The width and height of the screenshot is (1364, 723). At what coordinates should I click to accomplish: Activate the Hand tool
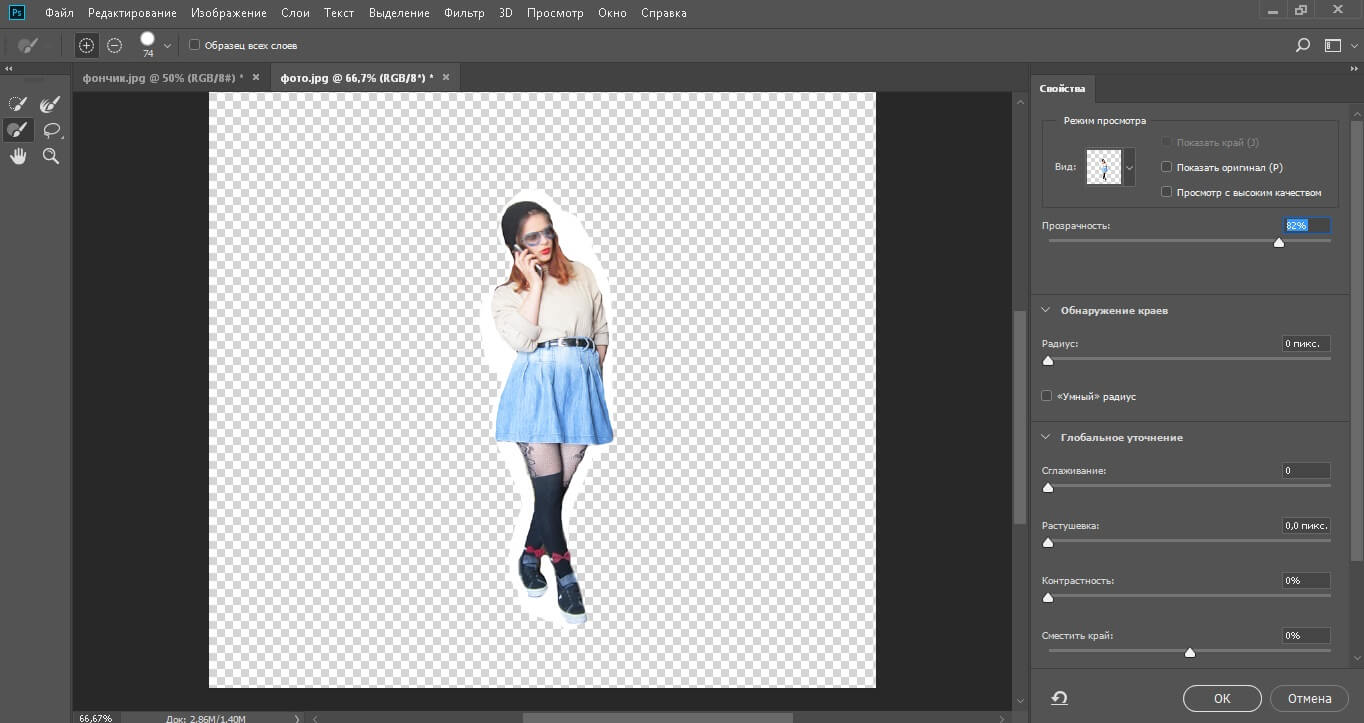(18, 156)
